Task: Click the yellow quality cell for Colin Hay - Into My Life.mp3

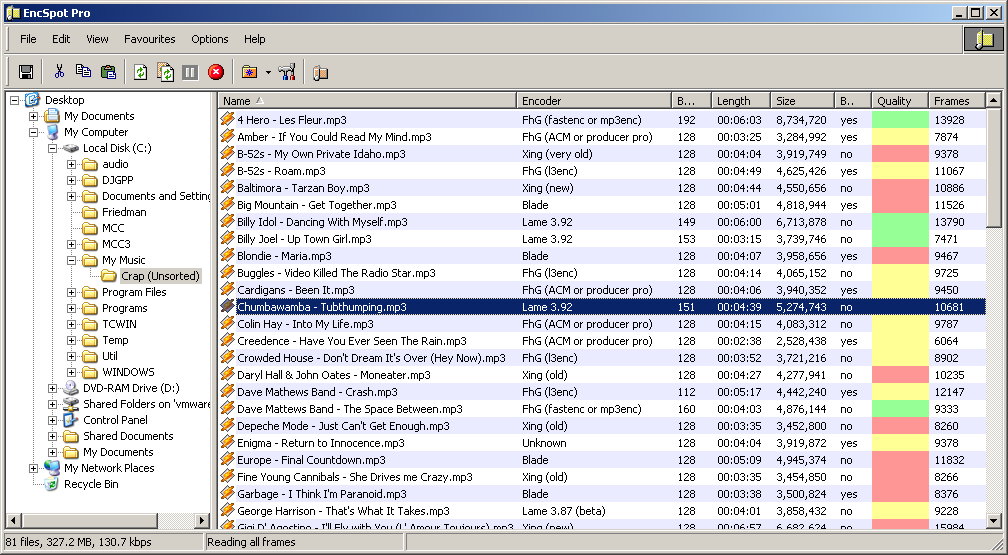Action: 900,324
